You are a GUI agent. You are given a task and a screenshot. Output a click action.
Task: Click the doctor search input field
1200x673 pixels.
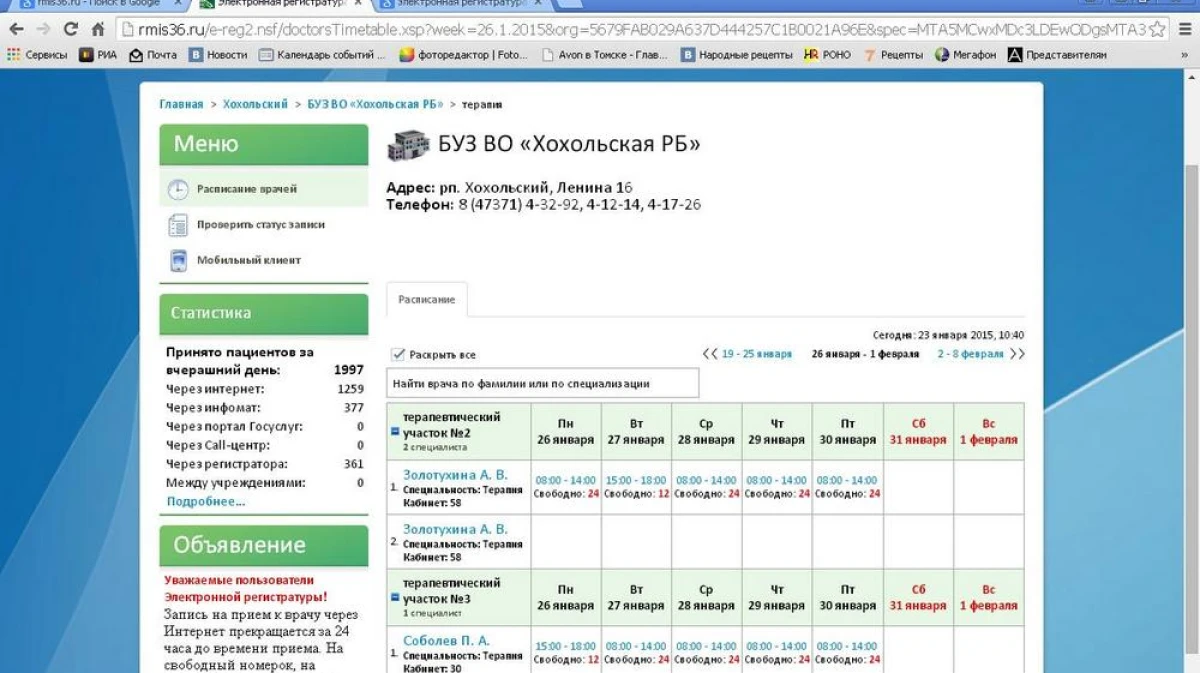[542, 383]
